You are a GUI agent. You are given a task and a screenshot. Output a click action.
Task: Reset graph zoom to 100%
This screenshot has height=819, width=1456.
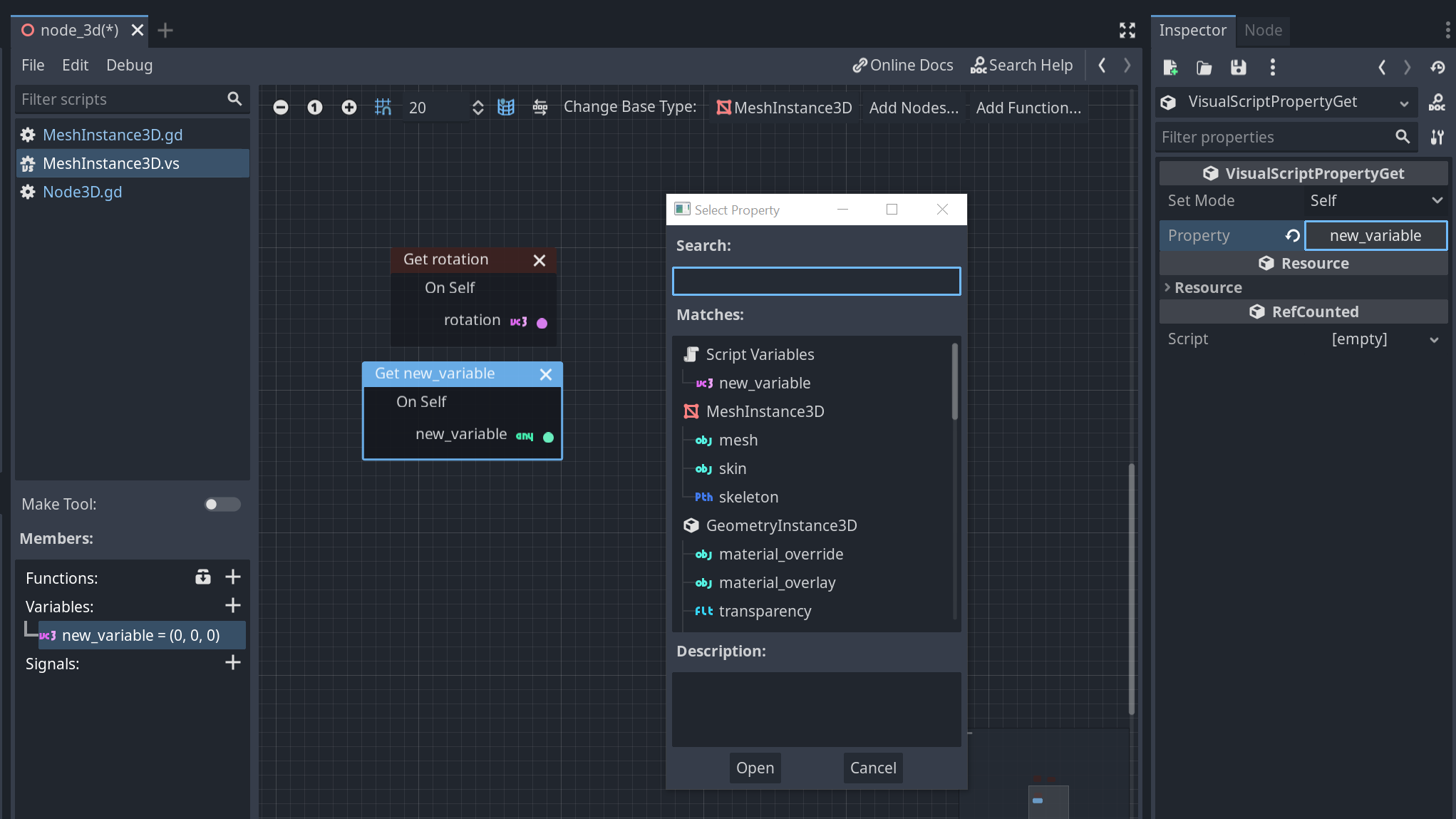(x=314, y=107)
